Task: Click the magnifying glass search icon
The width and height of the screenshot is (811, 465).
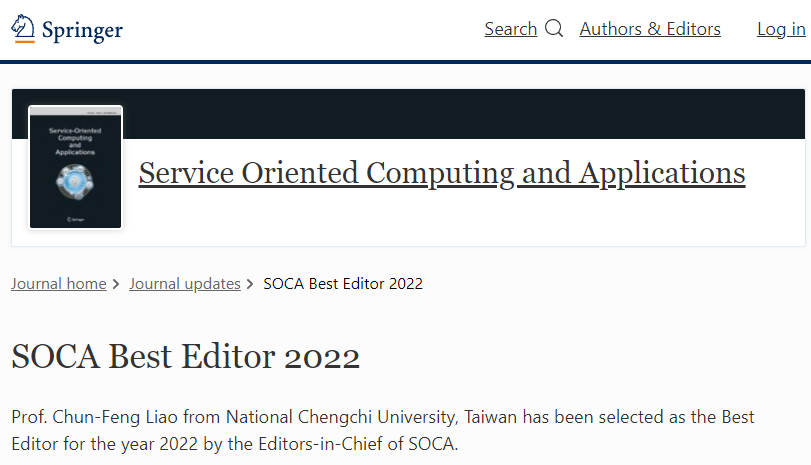Action: pos(554,28)
